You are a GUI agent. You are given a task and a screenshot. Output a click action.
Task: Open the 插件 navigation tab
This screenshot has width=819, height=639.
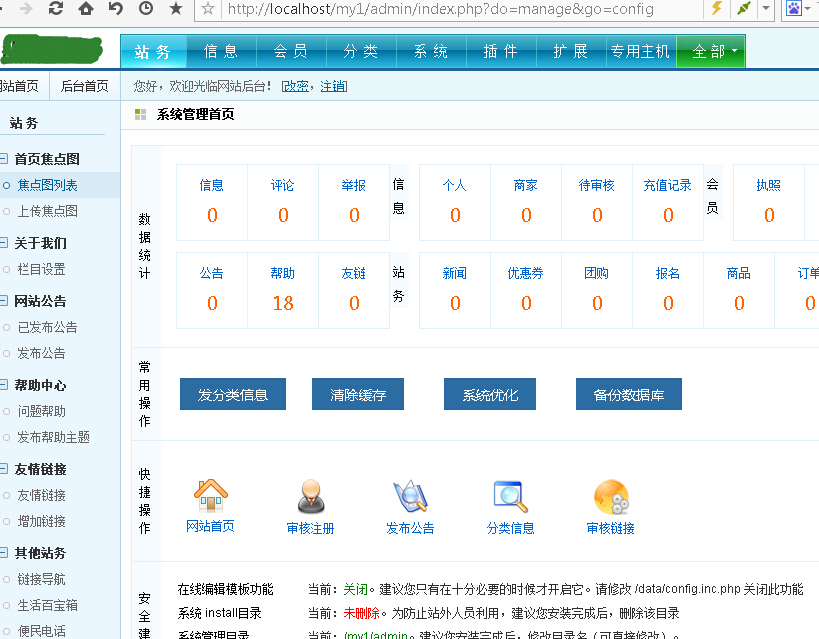(x=501, y=52)
